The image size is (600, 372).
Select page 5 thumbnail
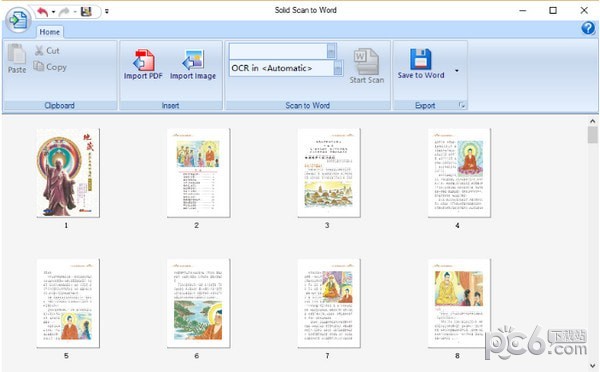click(68, 303)
